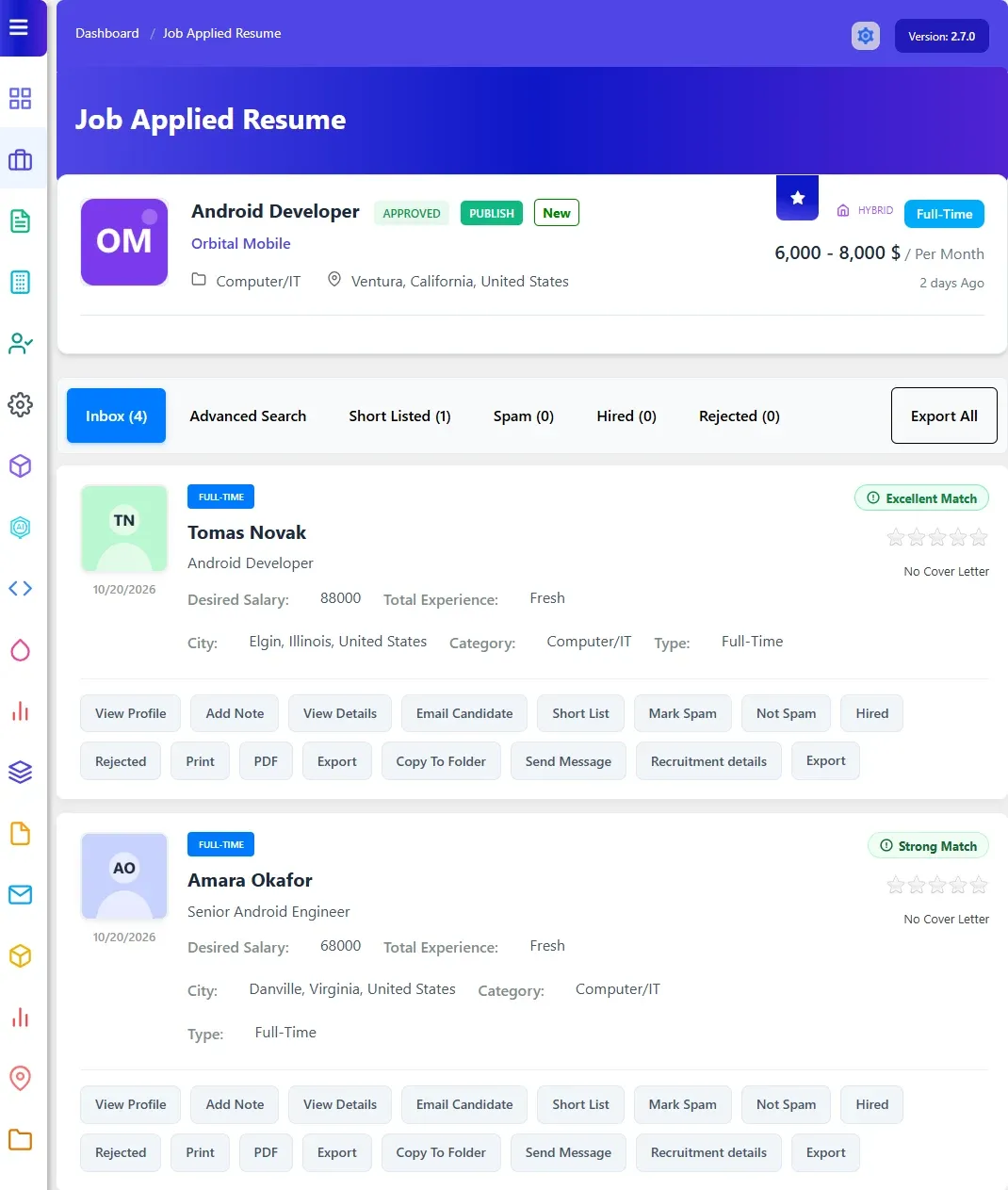Open the lower red bar chart sidebar icon
The height and width of the screenshot is (1190, 1008).
click(x=20, y=1018)
